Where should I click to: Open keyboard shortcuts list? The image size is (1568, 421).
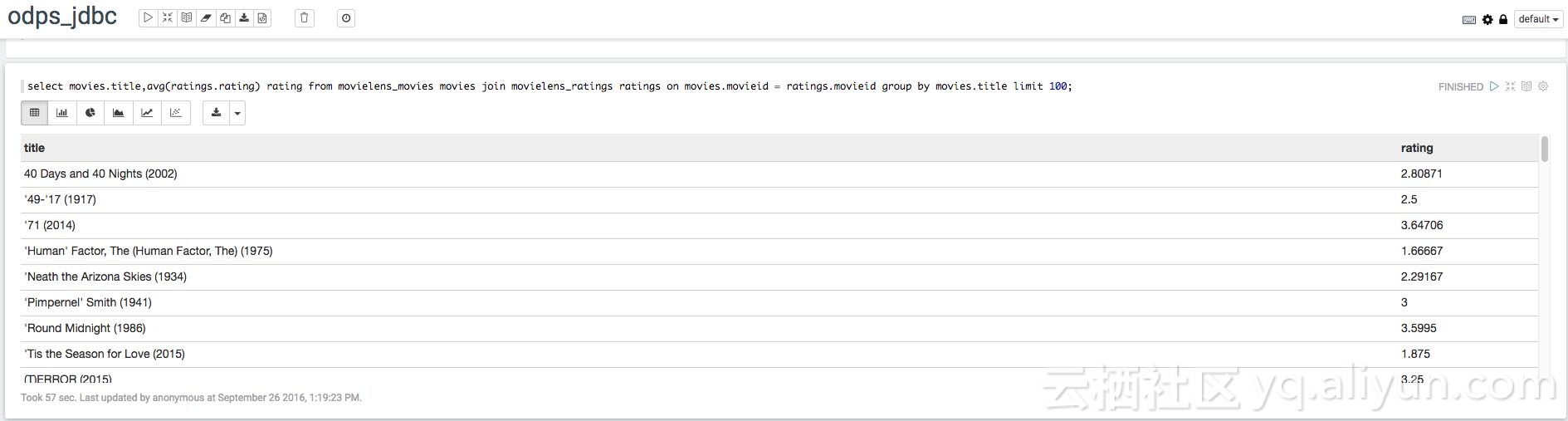tap(1468, 19)
